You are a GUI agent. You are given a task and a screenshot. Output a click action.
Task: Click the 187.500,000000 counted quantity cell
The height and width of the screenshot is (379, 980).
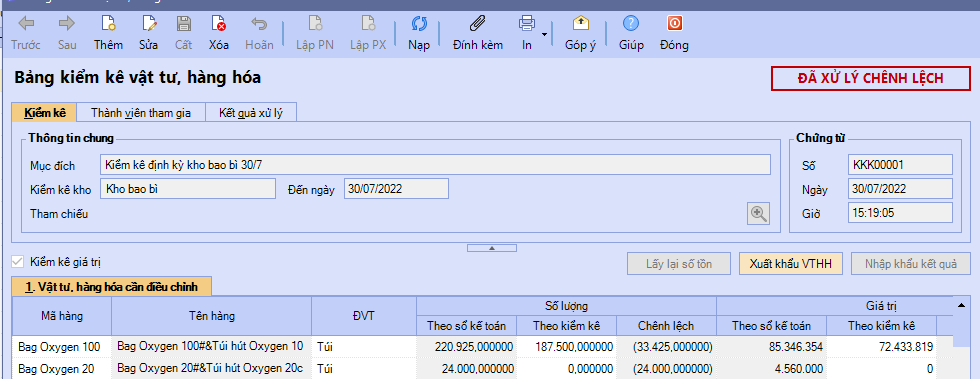(566, 346)
